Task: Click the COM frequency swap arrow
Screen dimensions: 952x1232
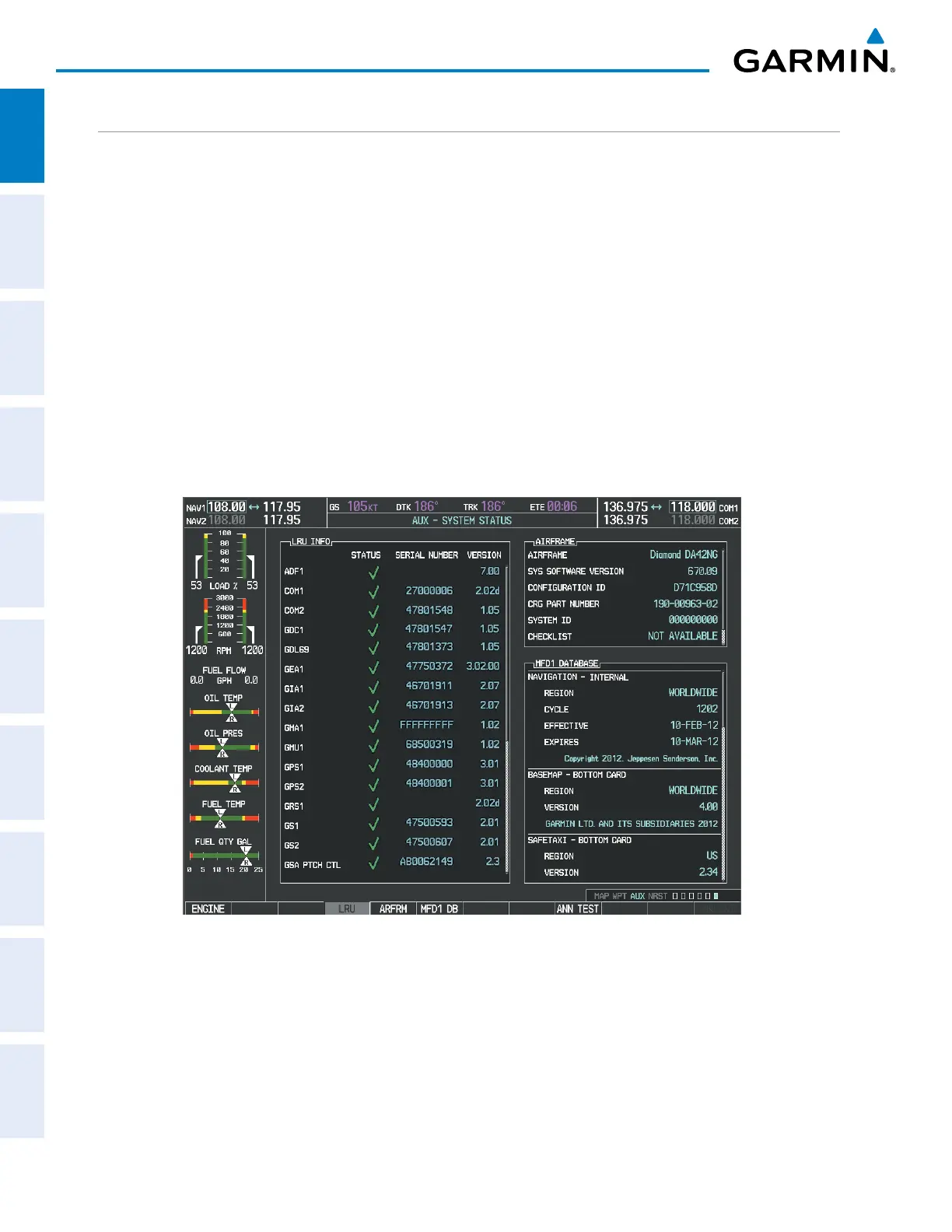Action: point(657,506)
